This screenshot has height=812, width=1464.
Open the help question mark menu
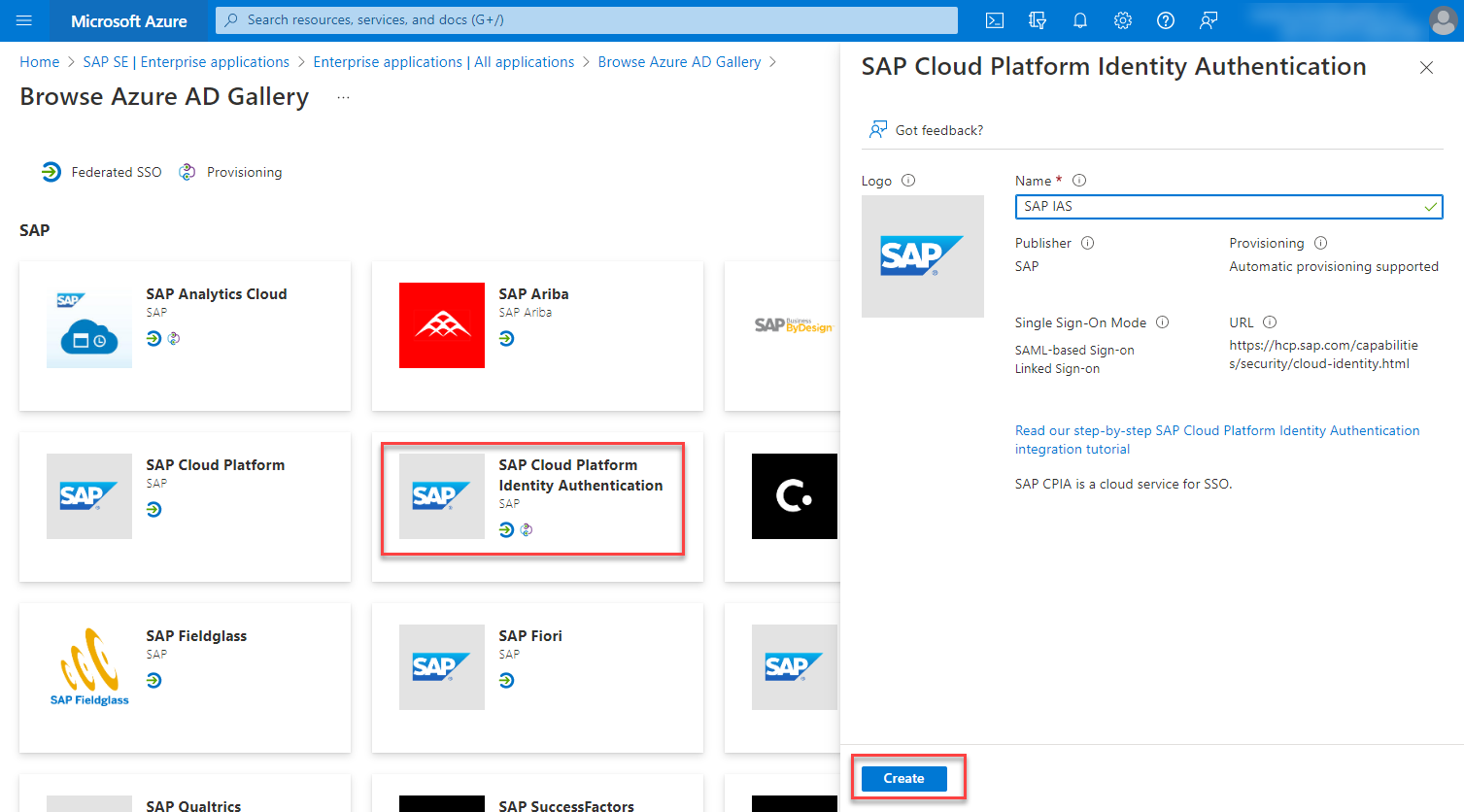click(x=1166, y=20)
